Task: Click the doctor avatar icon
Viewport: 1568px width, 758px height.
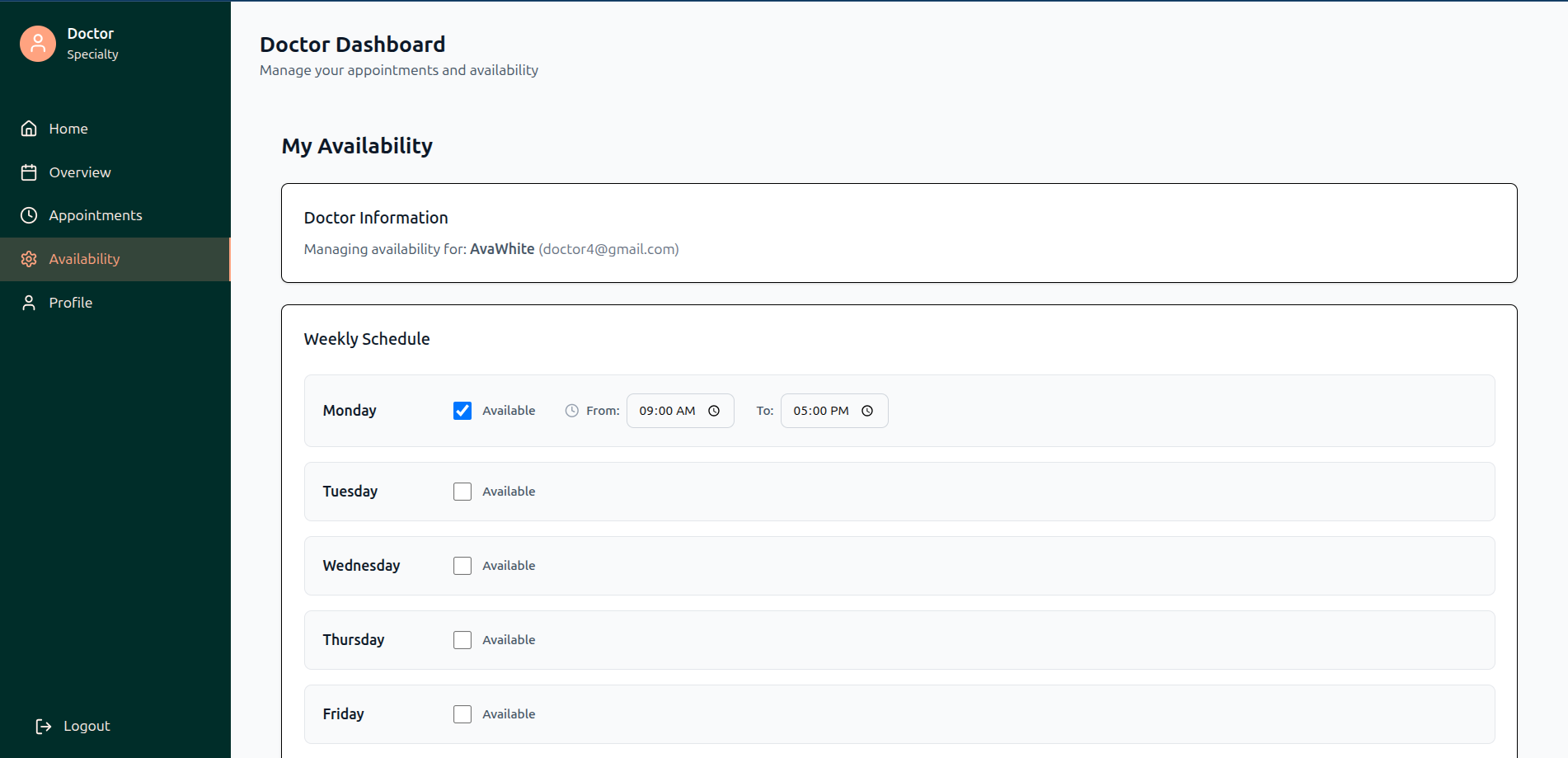Action: (x=38, y=44)
